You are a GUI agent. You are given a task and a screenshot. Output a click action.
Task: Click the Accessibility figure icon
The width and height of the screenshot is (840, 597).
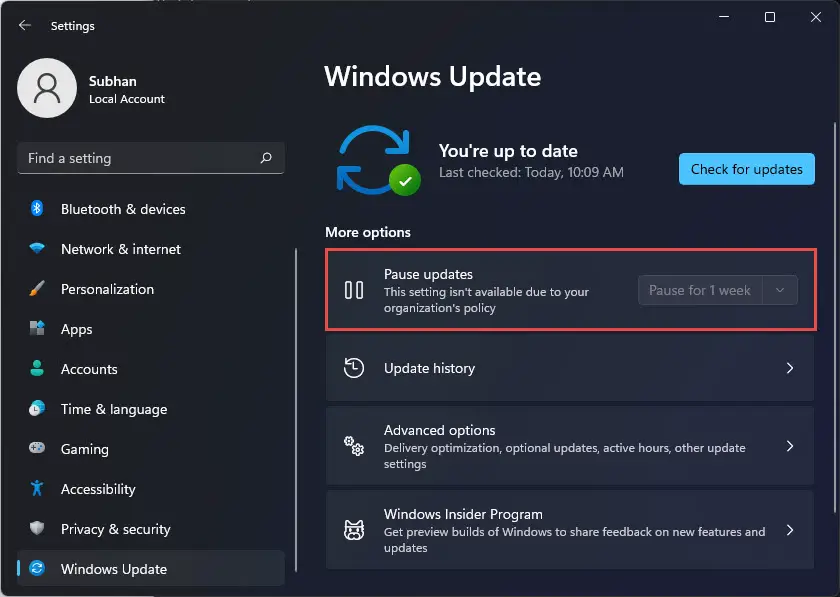[37, 488]
